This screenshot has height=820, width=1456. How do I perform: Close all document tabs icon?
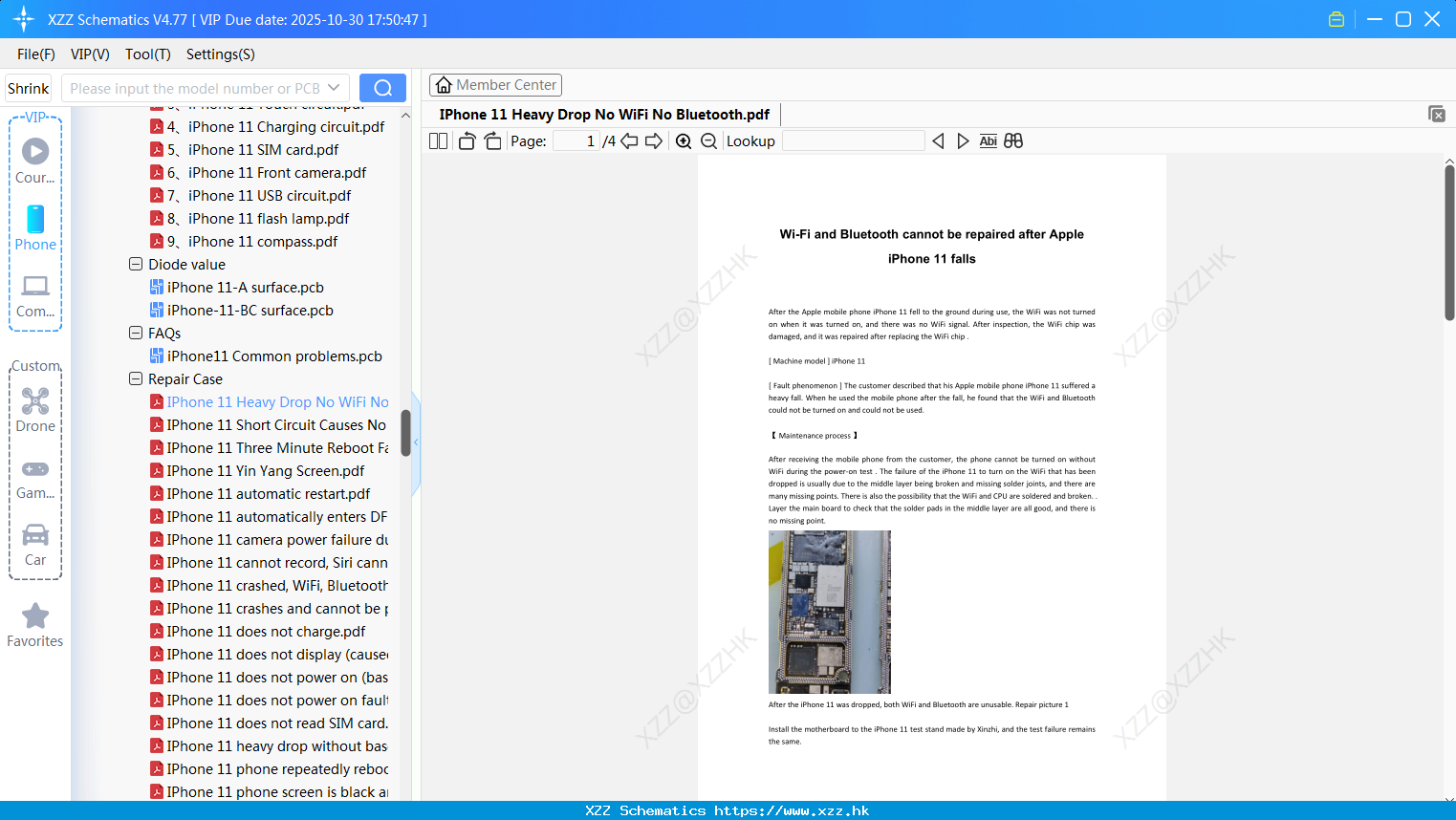1436,114
